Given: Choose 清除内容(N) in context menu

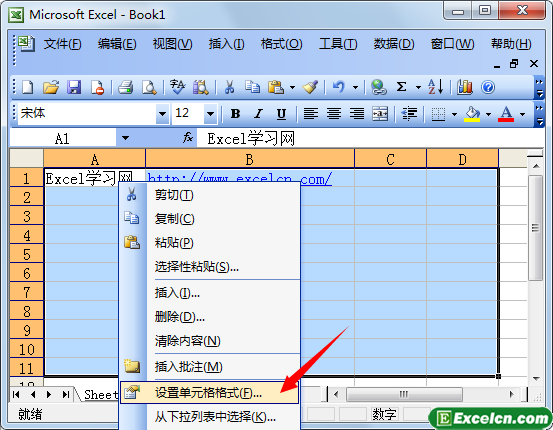Looking at the screenshot, I should pyautogui.click(x=209, y=341).
